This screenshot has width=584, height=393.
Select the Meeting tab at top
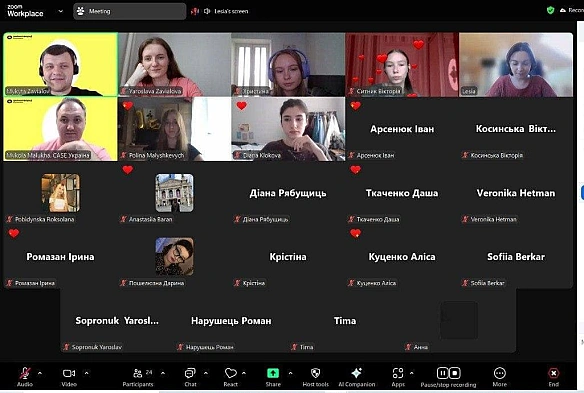(130, 11)
